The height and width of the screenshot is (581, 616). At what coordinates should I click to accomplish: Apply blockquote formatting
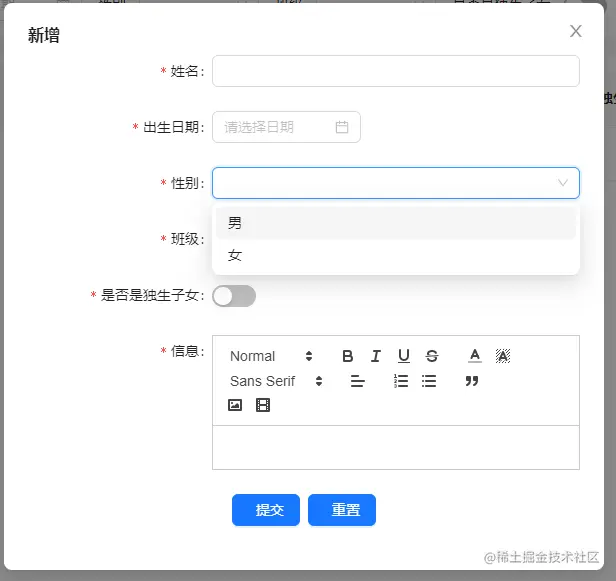[x=472, y=381]
